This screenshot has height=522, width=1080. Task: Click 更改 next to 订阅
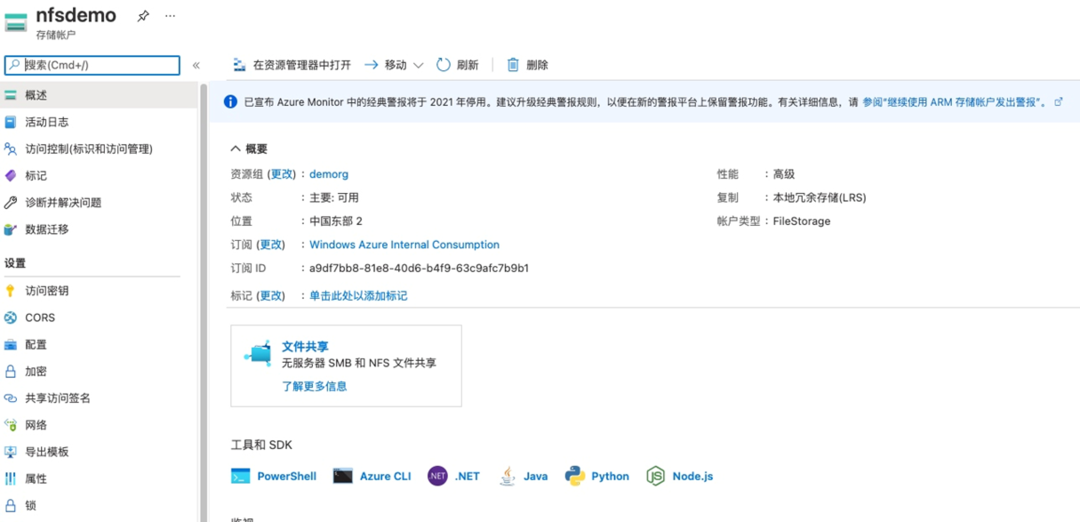click(271, 244)
